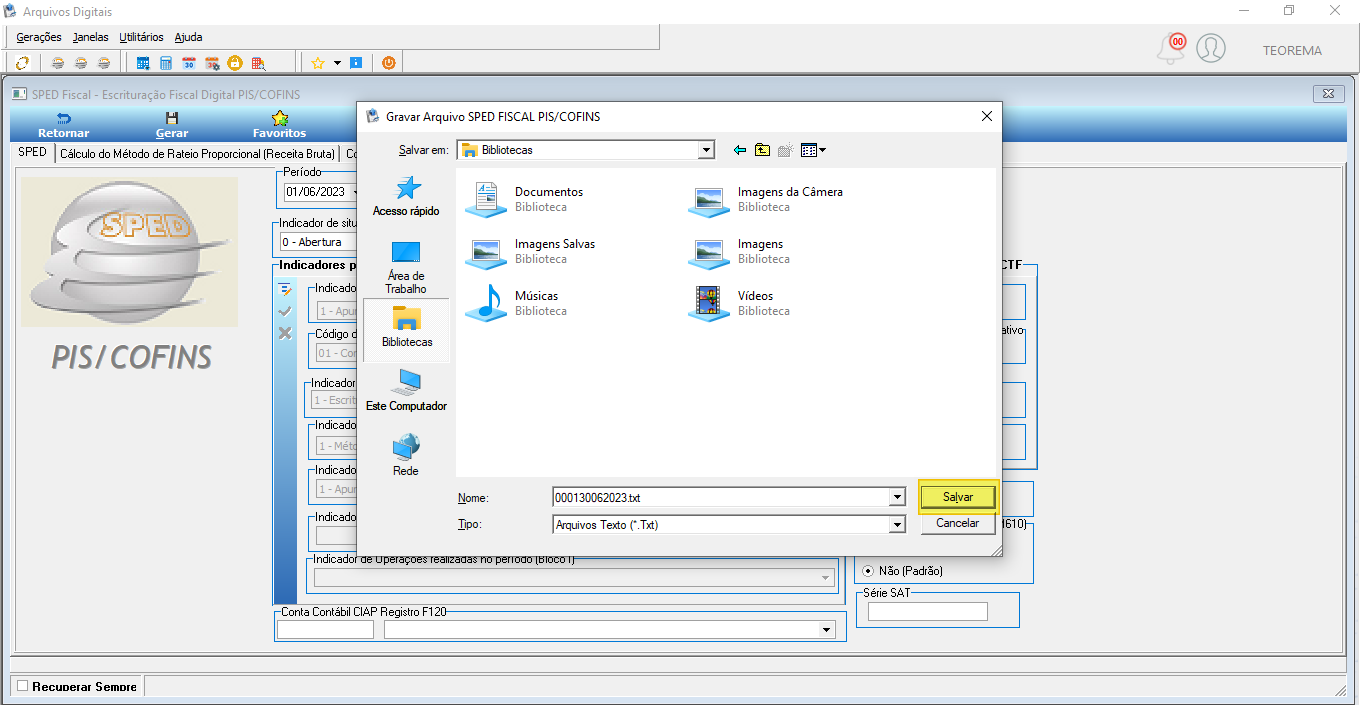Click the Cancelar button
The height and width of the screenshot is (705, 1360).
(957, 523)
